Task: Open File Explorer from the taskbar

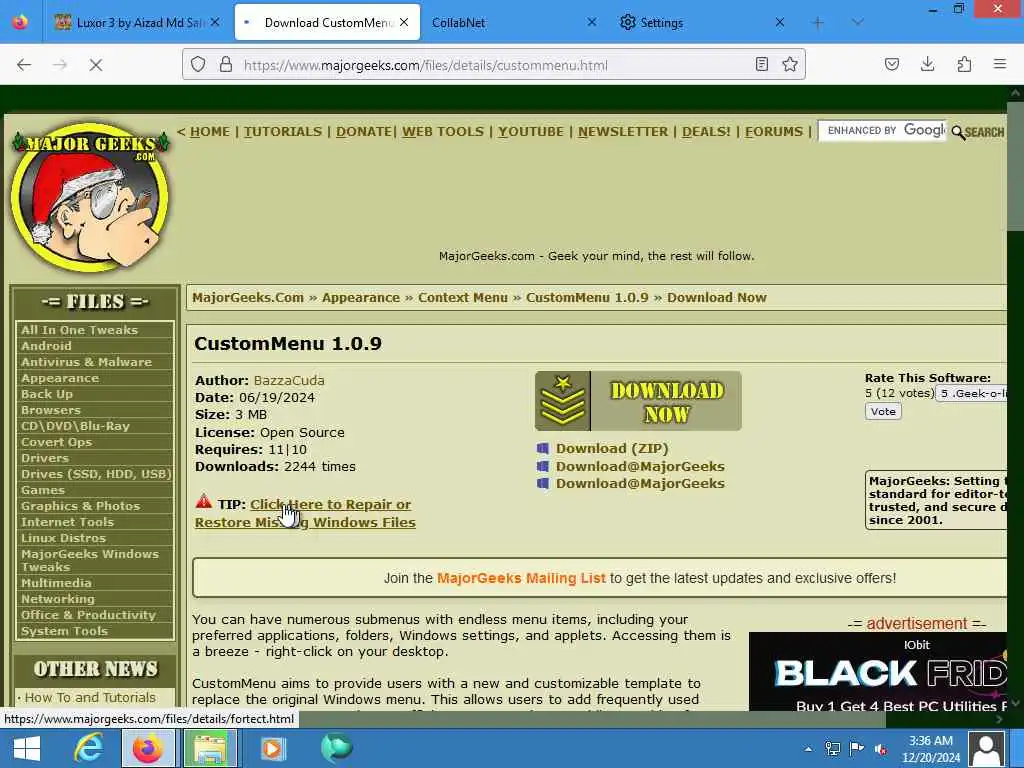Action: tap(210, 748)
